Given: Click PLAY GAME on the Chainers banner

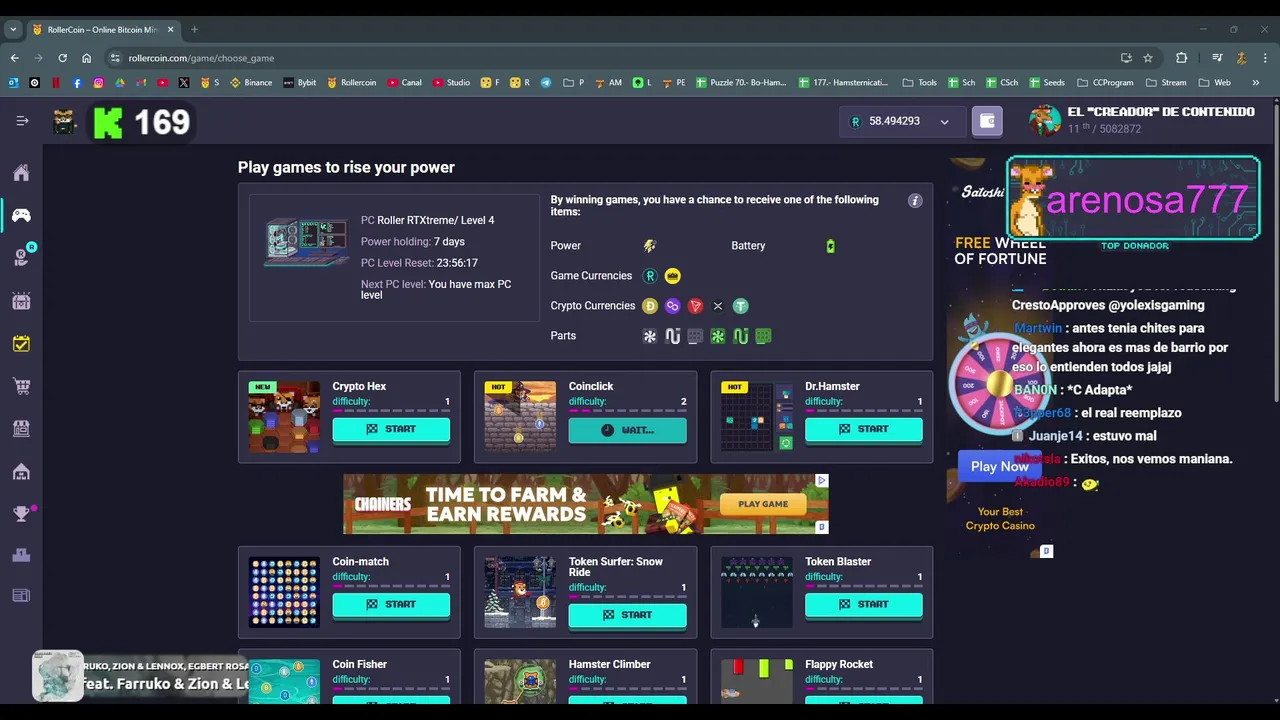Looking at the screenshot, I should coord(763,504).
